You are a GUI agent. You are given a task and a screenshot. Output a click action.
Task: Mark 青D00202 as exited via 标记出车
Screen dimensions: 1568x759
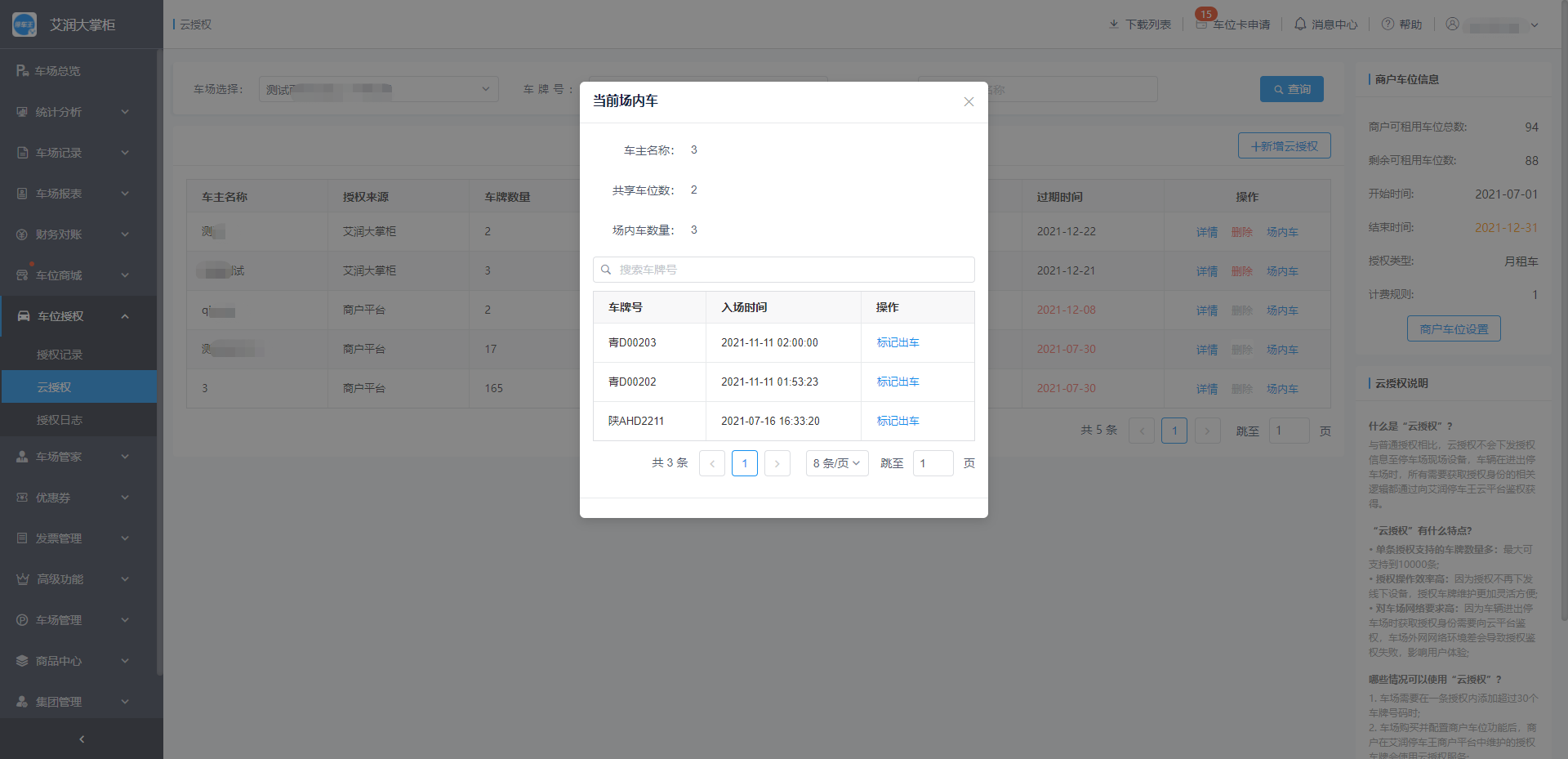coord(898,382)
